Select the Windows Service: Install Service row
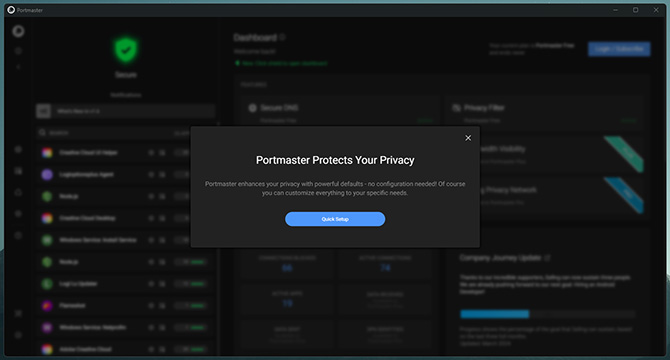Viewport: 670px width, 360px height. (125, 240)
